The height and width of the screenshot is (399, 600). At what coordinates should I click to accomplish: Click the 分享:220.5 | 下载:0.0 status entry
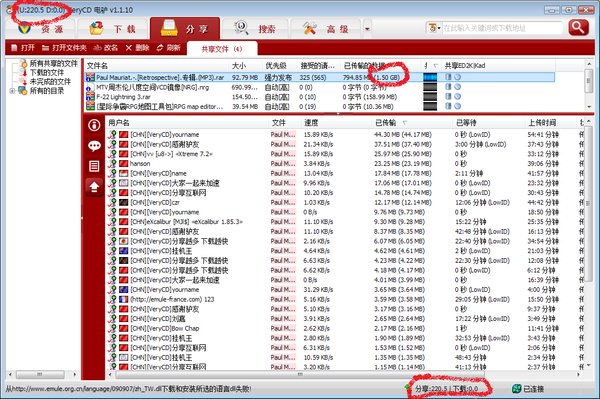pyautogui.click(x=446, y=389)
